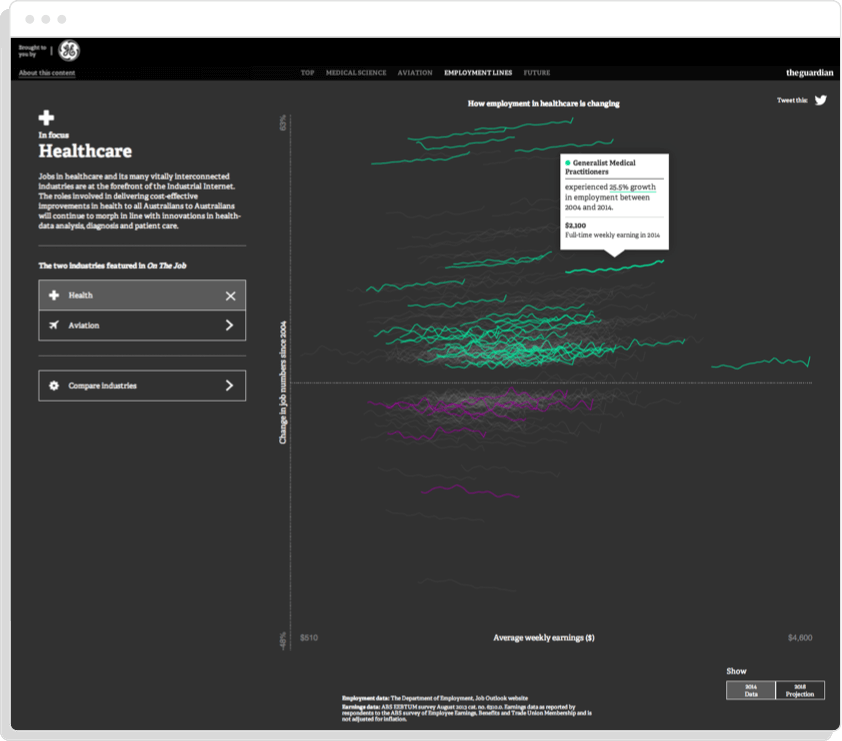Viewport: 842px width, 741px height.
Task: Select the Health industry row
Action: click(140, 296)
